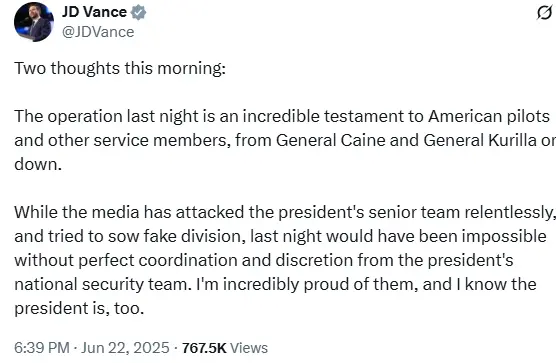The image size is (556, 363).
Task: Open JD Vance's profile picture
Action: tap(34, 22)
